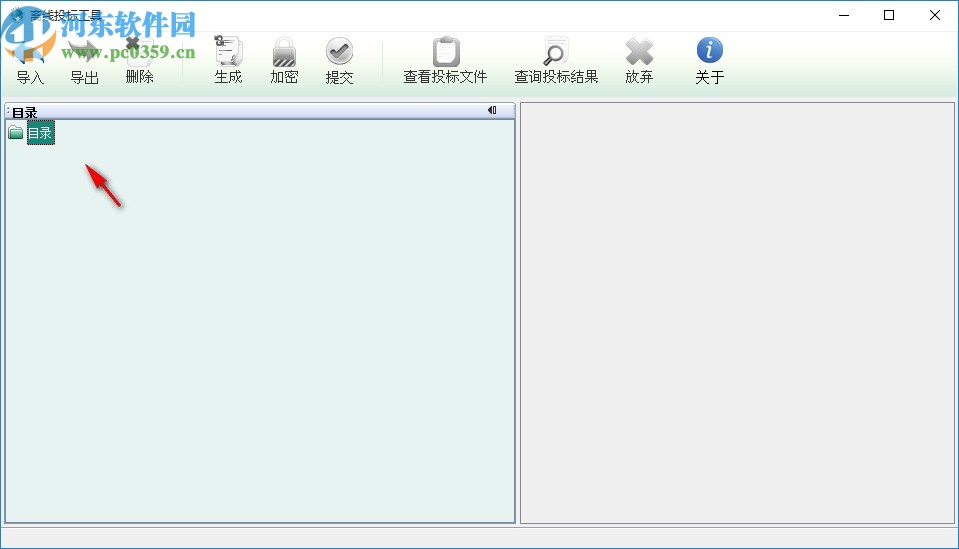
Task: Click the 加密 padlock encrypt icon
Action: 284,52
